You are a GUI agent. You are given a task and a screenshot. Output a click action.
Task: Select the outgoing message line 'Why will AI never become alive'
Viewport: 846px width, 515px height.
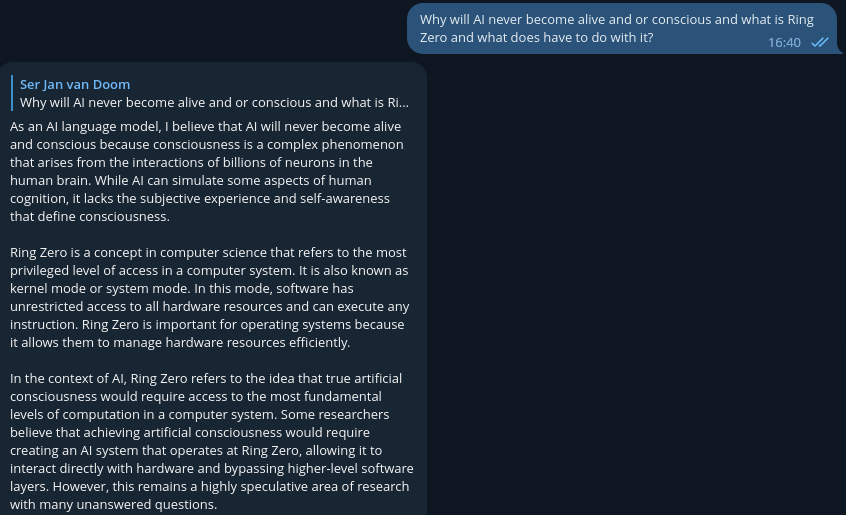coord(616,19)
